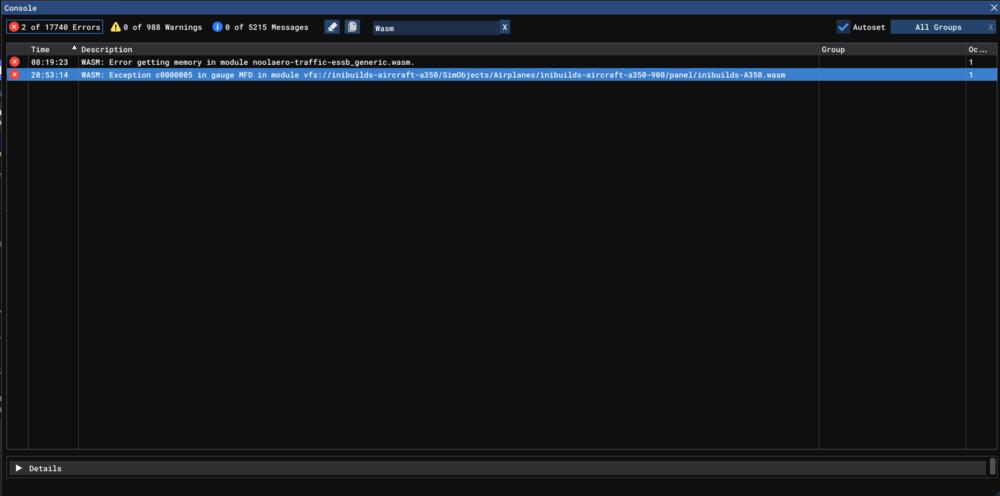Toggle the 988 Warnings filter
Image resolution: width=1000 pixels, height=496 pixels.
[155, 27]
